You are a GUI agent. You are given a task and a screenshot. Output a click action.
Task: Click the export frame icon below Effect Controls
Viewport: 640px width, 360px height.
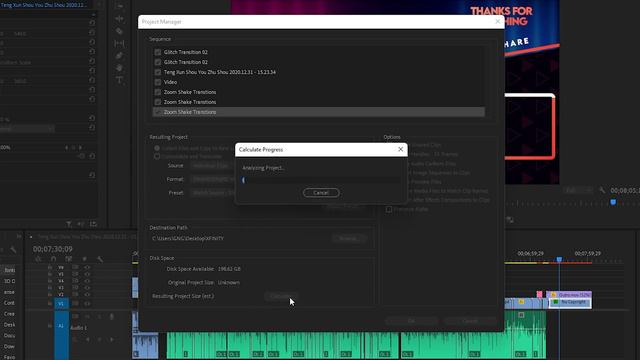[93, 224]
